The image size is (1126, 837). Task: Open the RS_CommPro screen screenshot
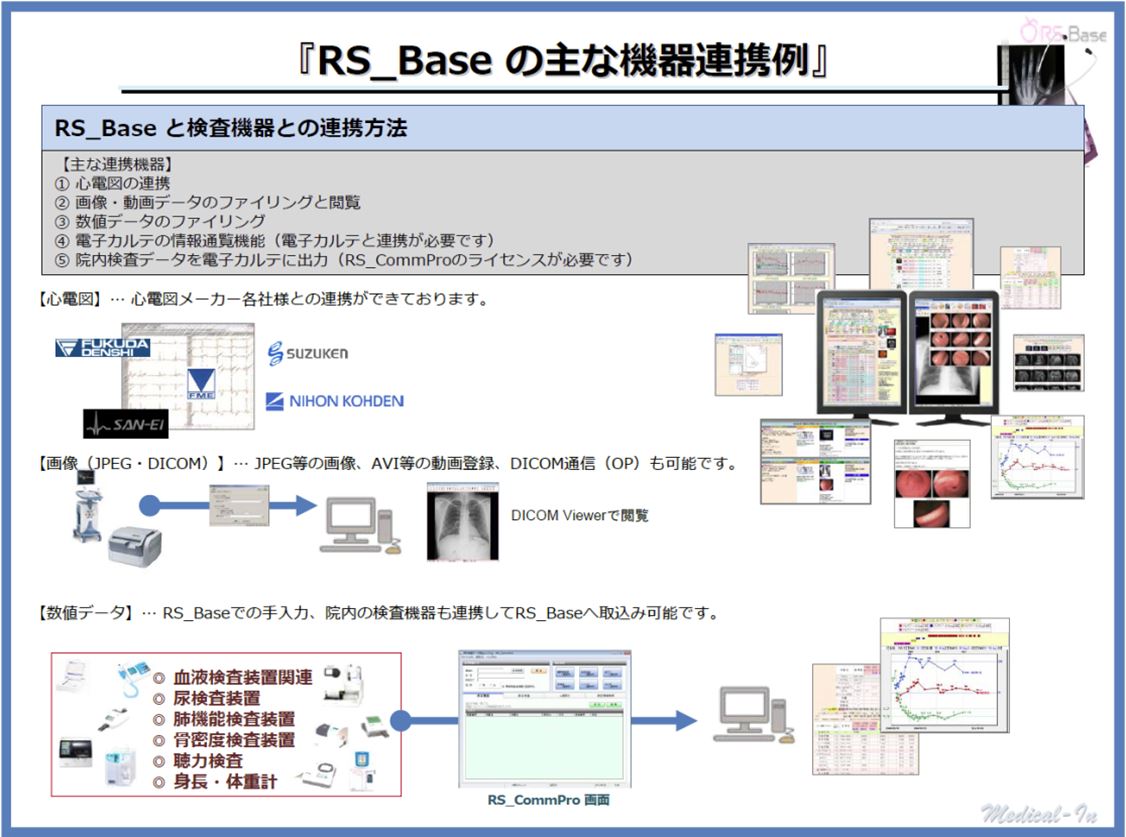pyautogui.click(x=544, y=718)
